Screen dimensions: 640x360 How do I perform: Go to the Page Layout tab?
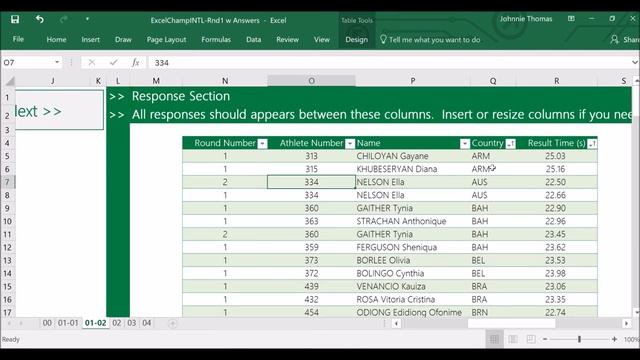tap(167, 40)
